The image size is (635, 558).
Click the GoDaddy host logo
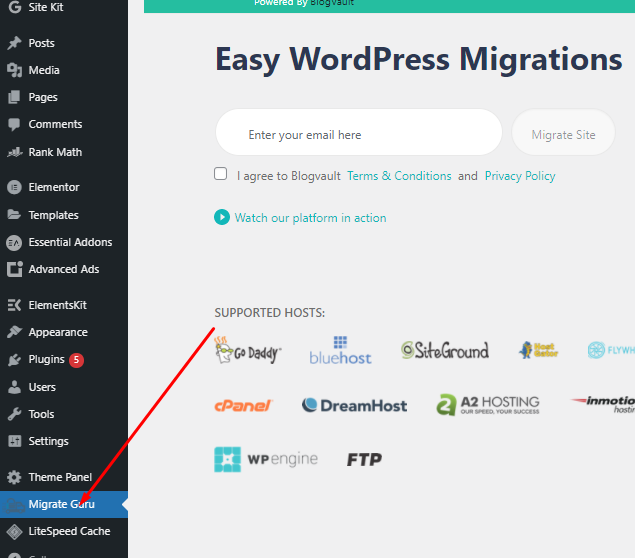coord(248,350)
